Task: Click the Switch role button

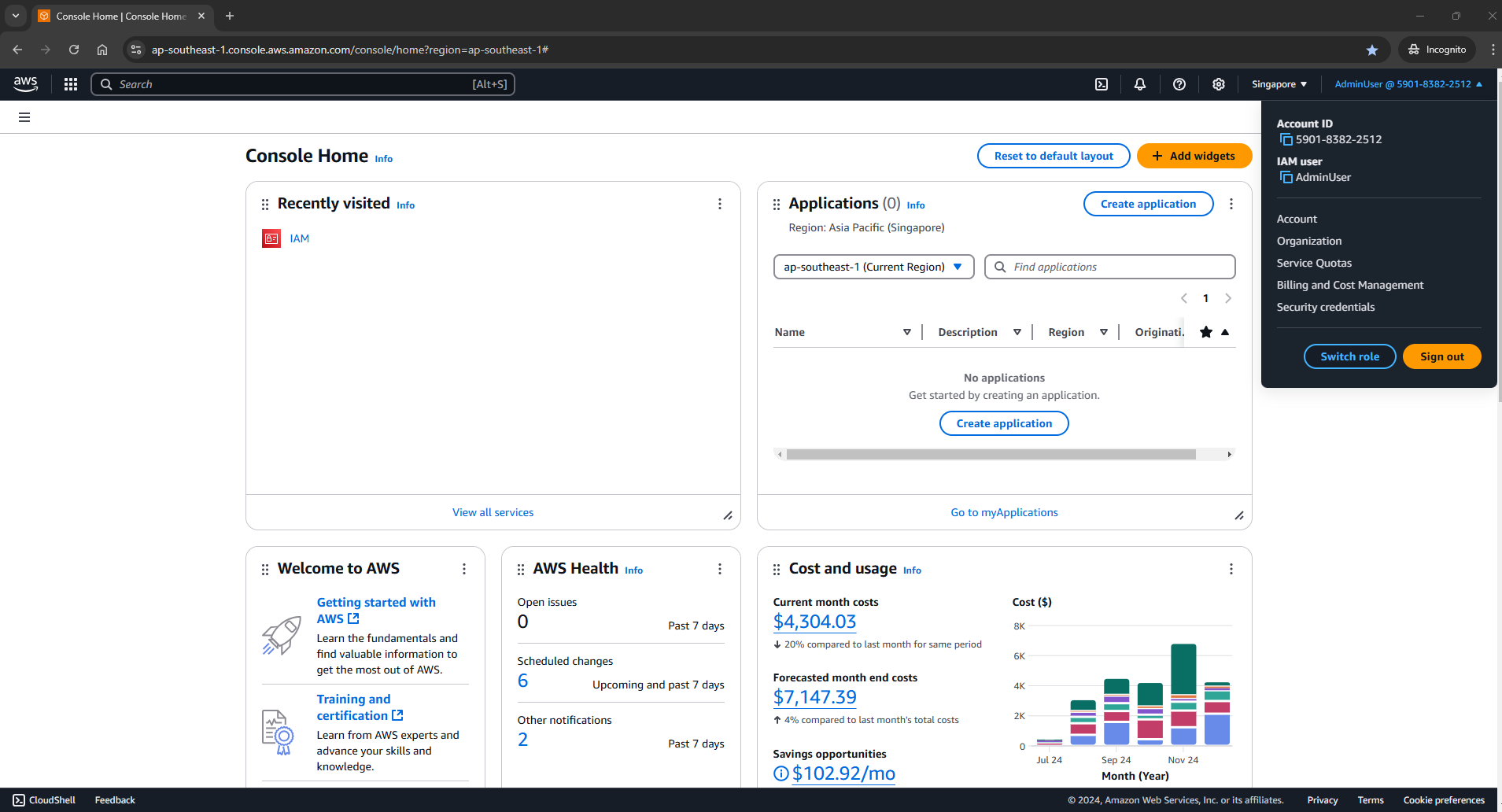Action: (x=1350, y=356)
